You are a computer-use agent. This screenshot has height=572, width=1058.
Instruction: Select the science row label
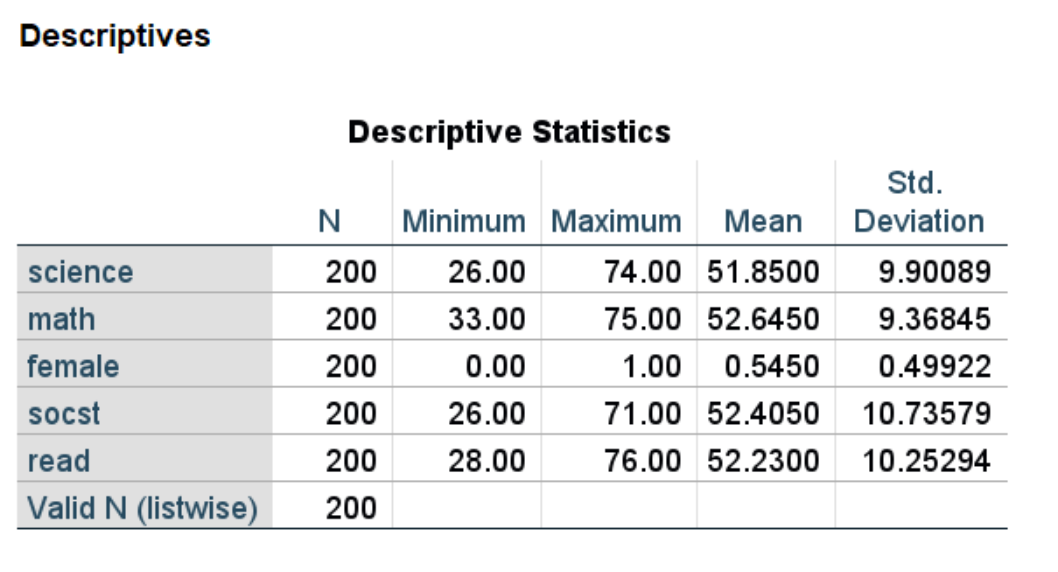click(x=80, y=271)
